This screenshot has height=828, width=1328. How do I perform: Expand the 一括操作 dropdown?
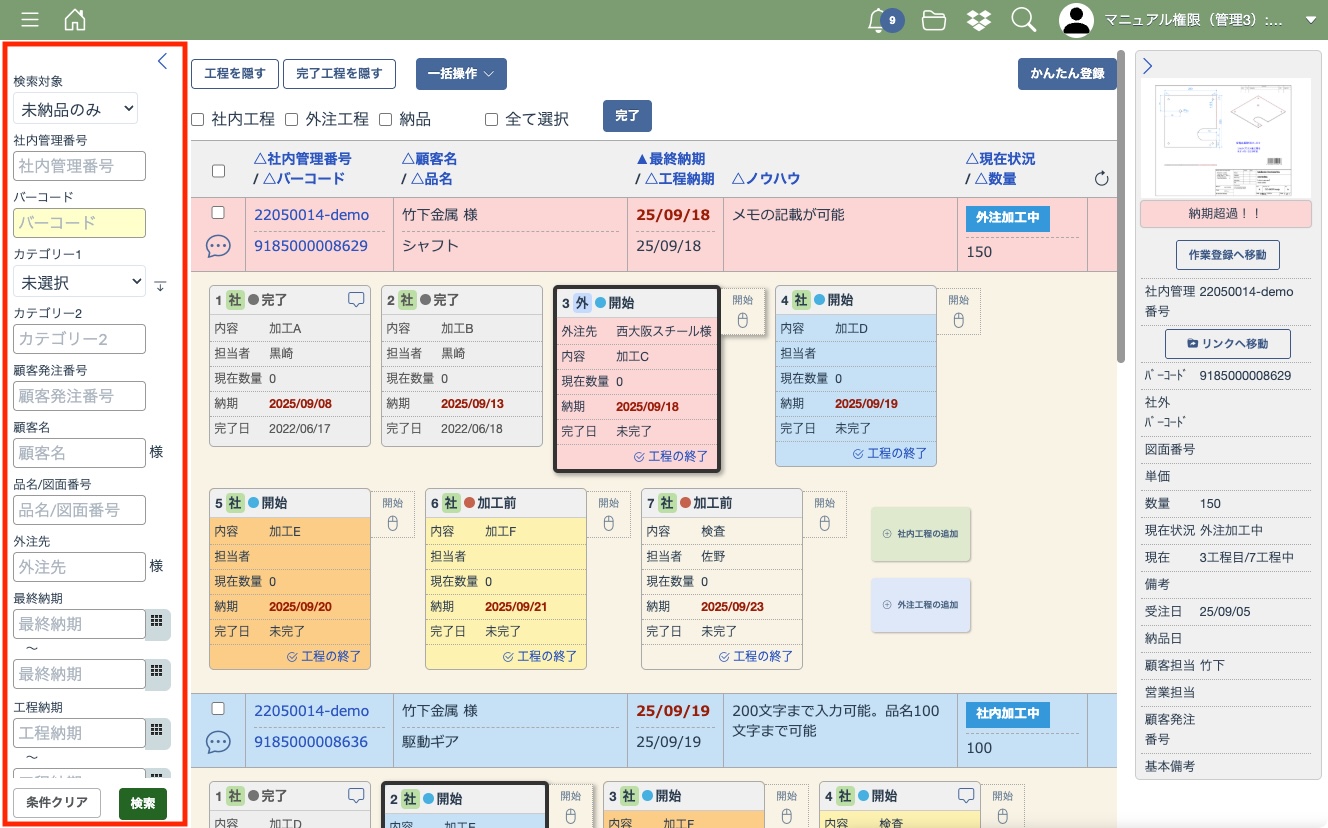pyautogui.click(x=461, y=74)
